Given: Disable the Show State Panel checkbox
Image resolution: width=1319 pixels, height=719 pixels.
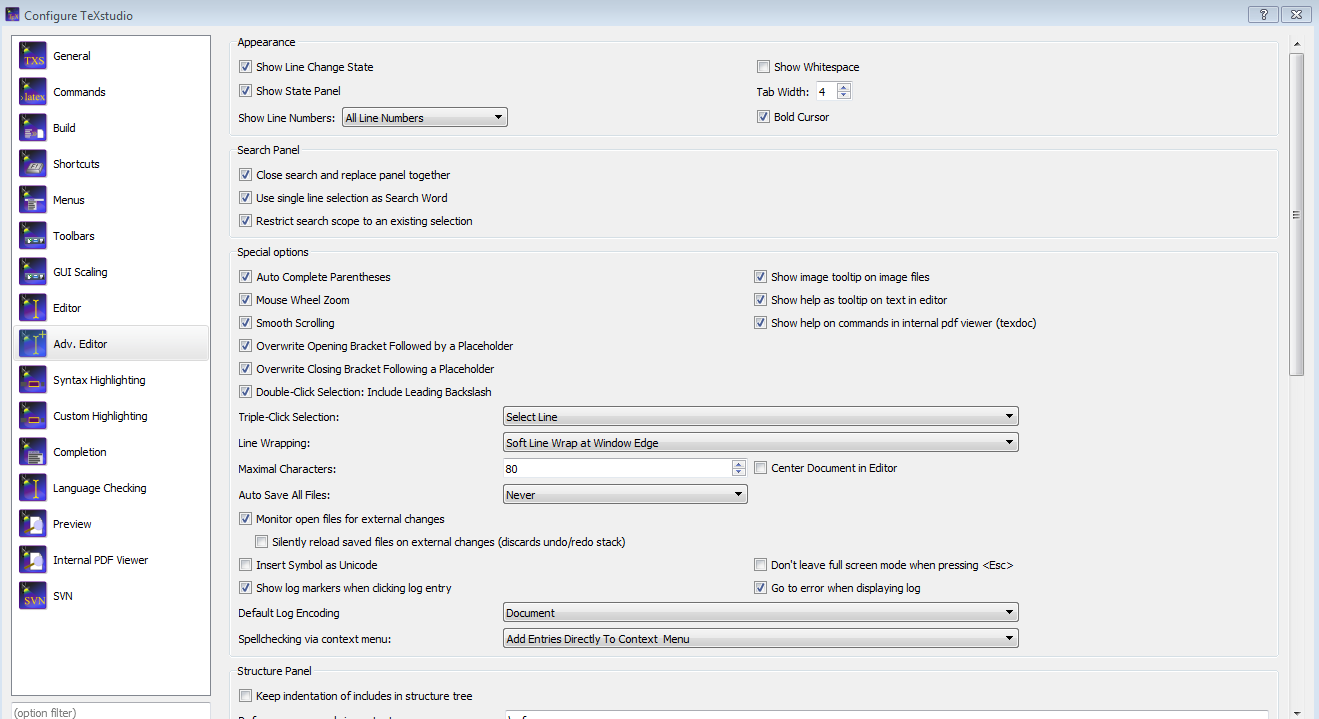Looking at the screenshot, I should coord(246,91).
